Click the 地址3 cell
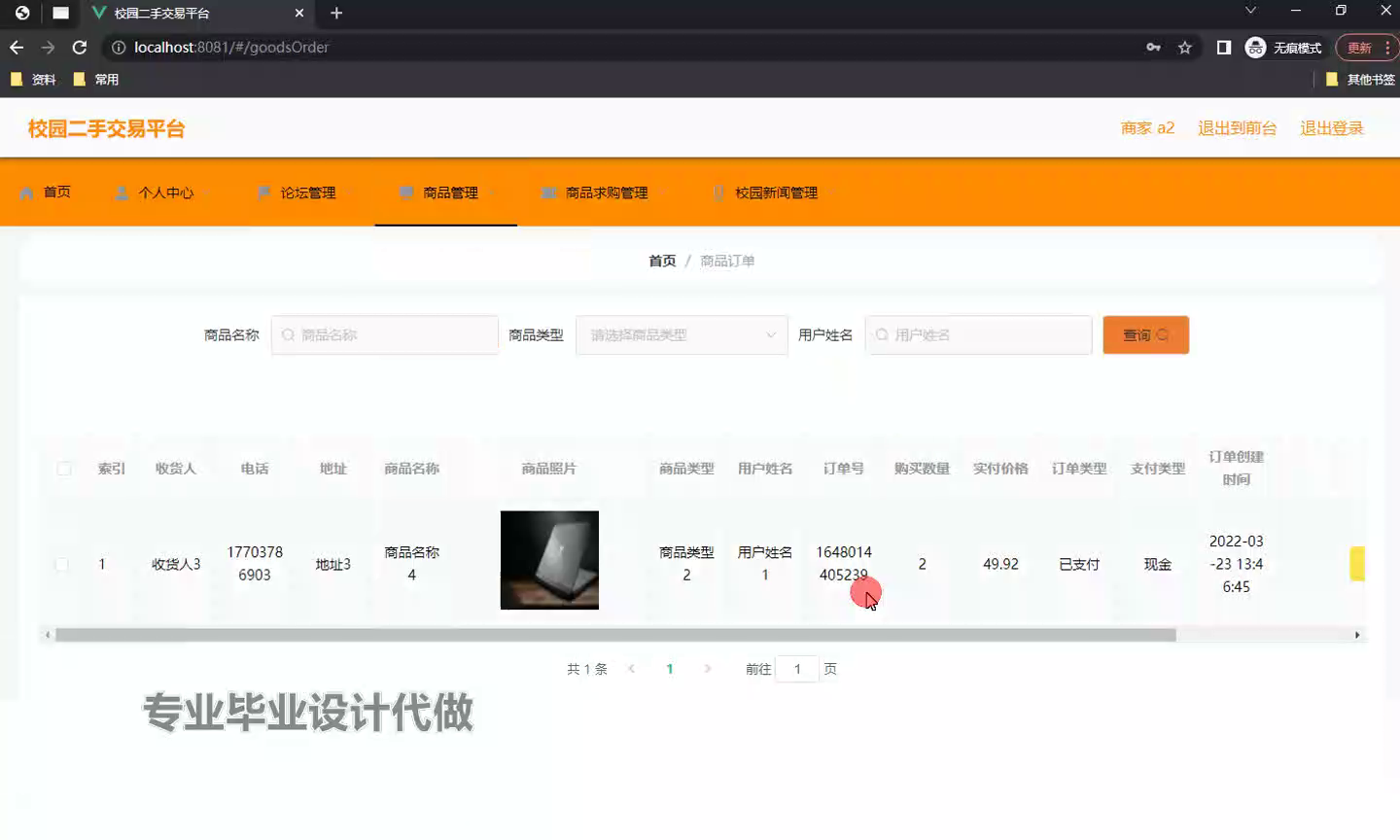Viewport: 1400px width, 840px height. coord(333,564)
